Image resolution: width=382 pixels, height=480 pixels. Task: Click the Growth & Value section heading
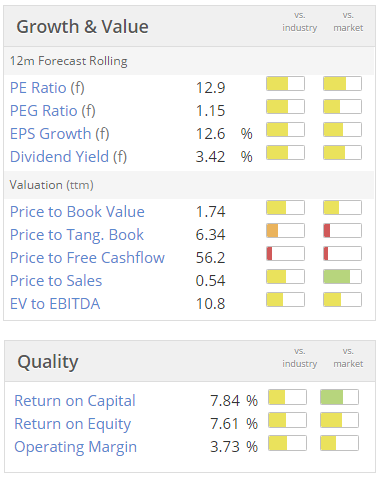tap(82, 27)
